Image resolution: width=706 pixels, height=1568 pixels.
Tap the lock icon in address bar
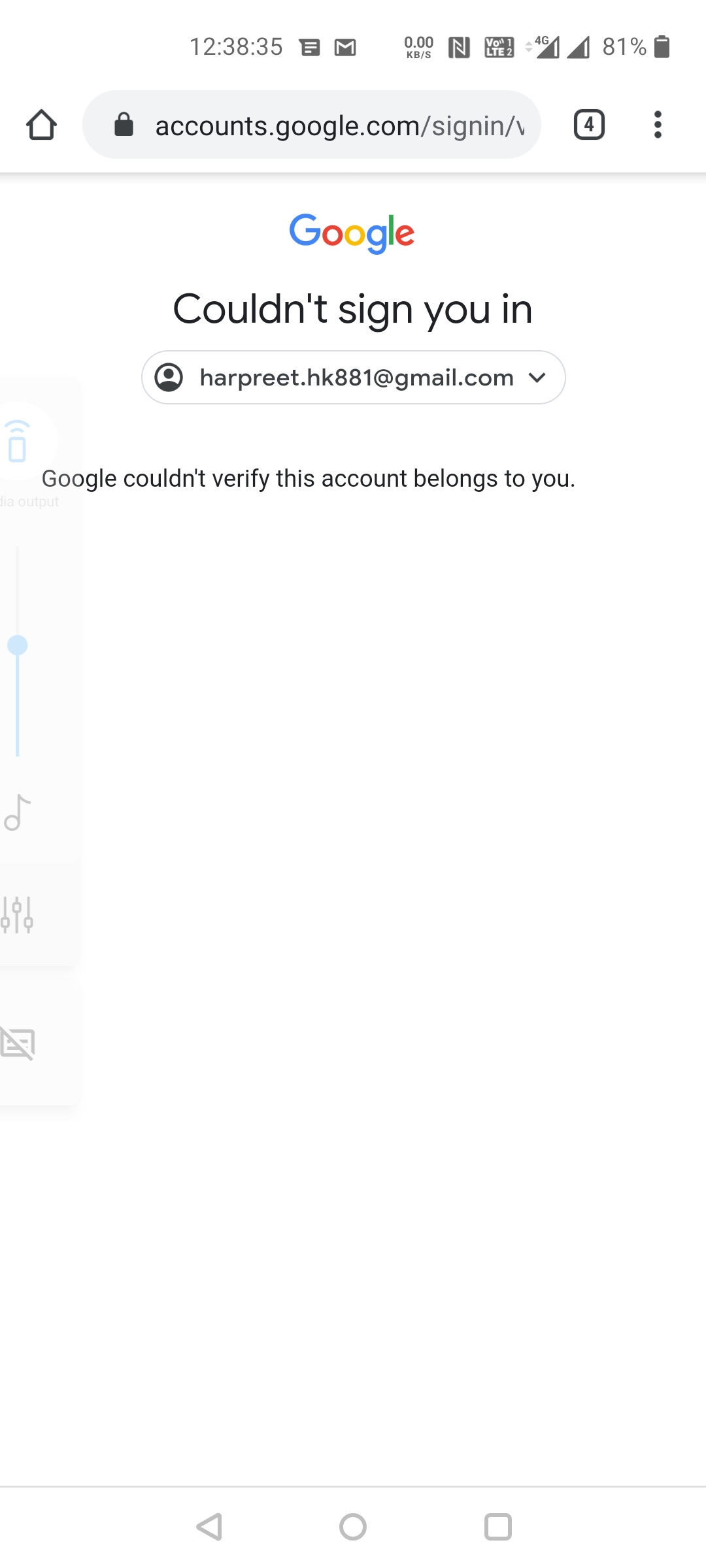click(124, 124)
